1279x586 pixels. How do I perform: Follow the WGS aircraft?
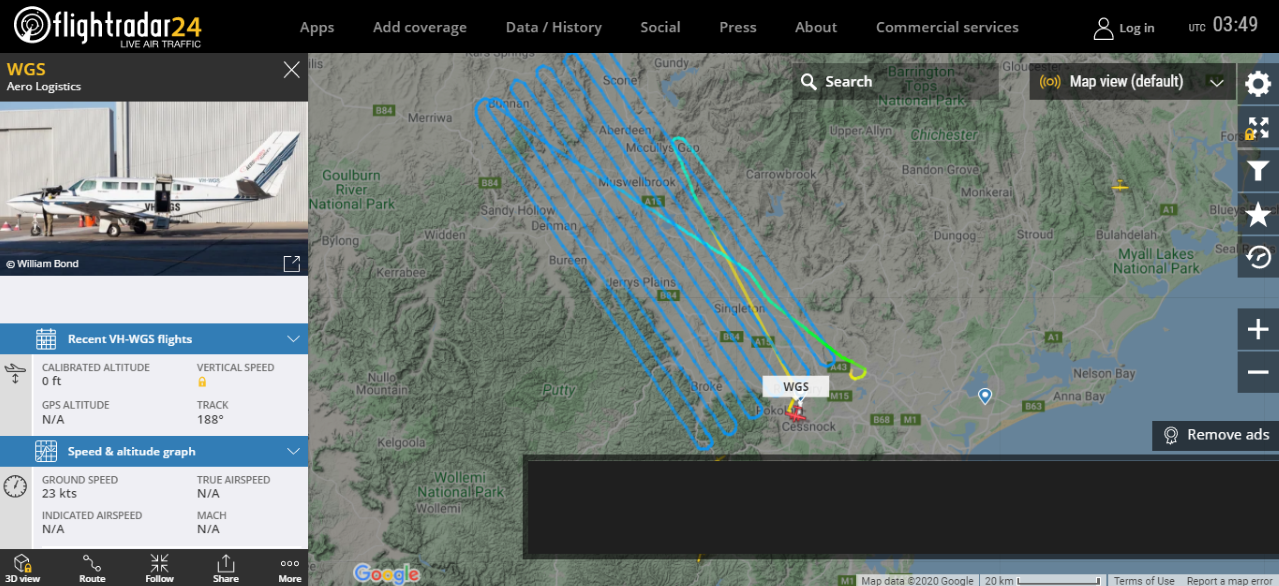159,568
